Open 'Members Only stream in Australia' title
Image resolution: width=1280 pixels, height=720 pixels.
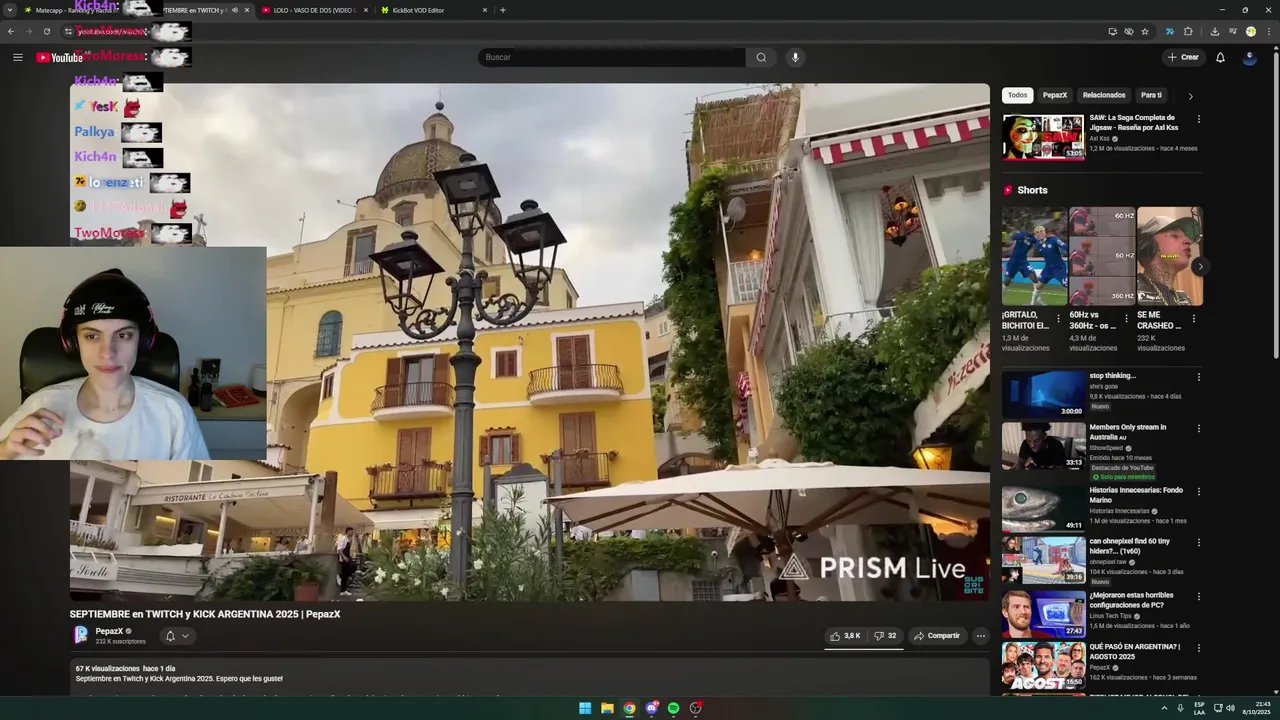1128,431
